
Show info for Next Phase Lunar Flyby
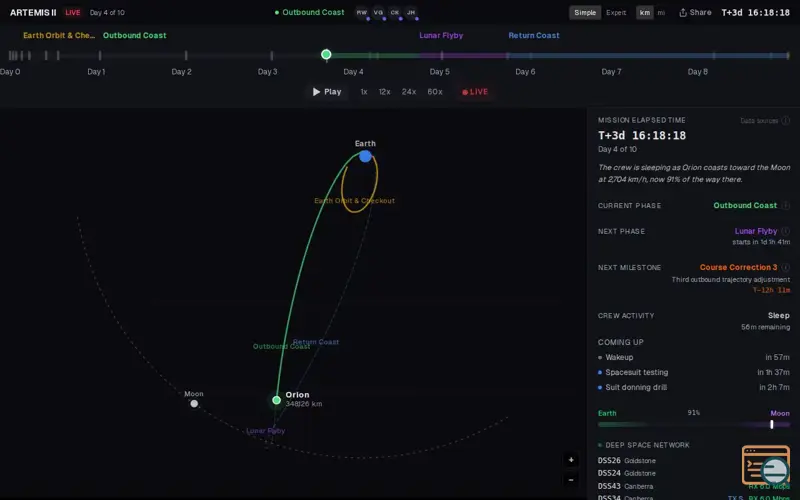click(786, 231)
